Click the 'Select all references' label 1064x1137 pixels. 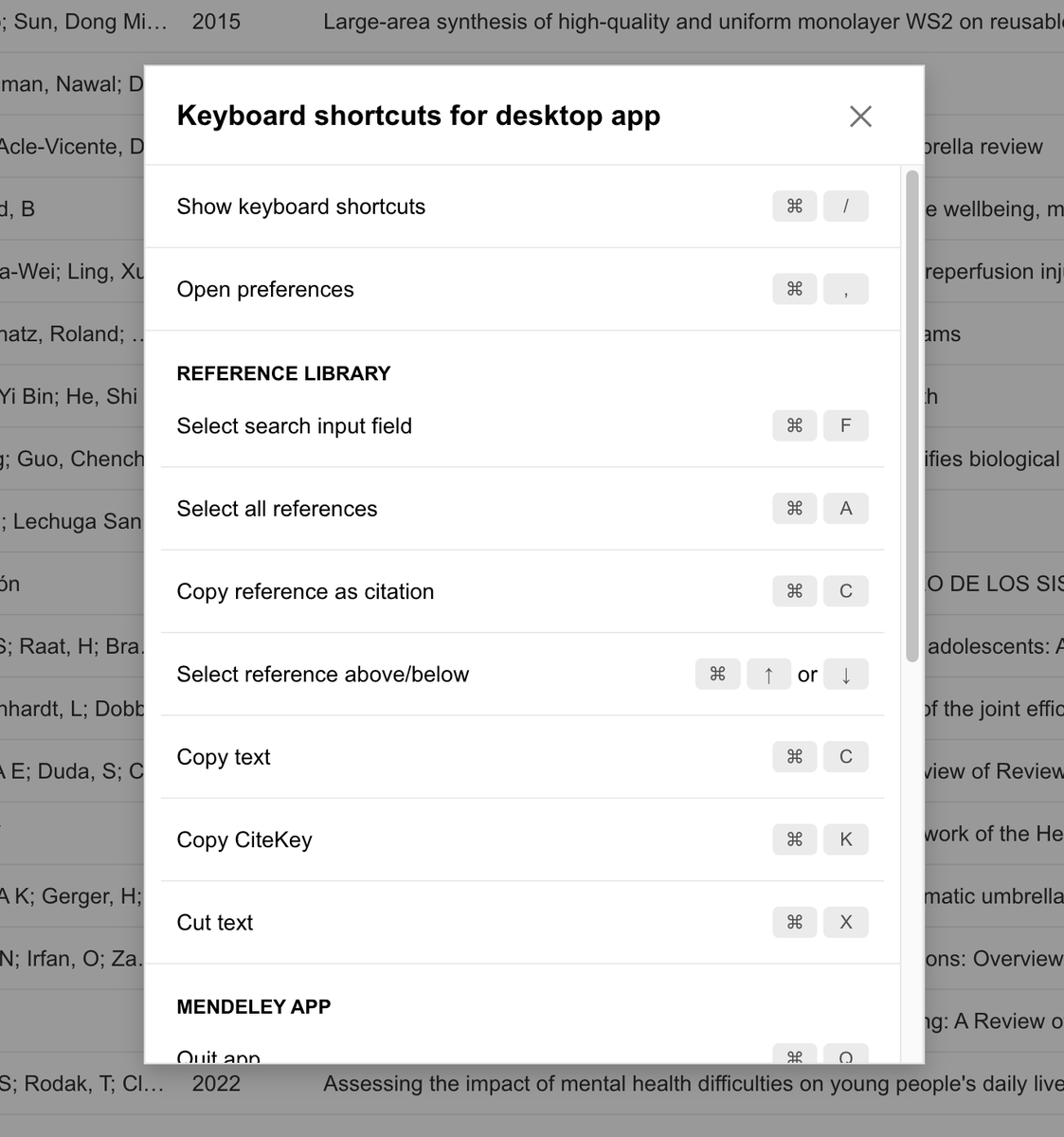click(x=277, y=509)
